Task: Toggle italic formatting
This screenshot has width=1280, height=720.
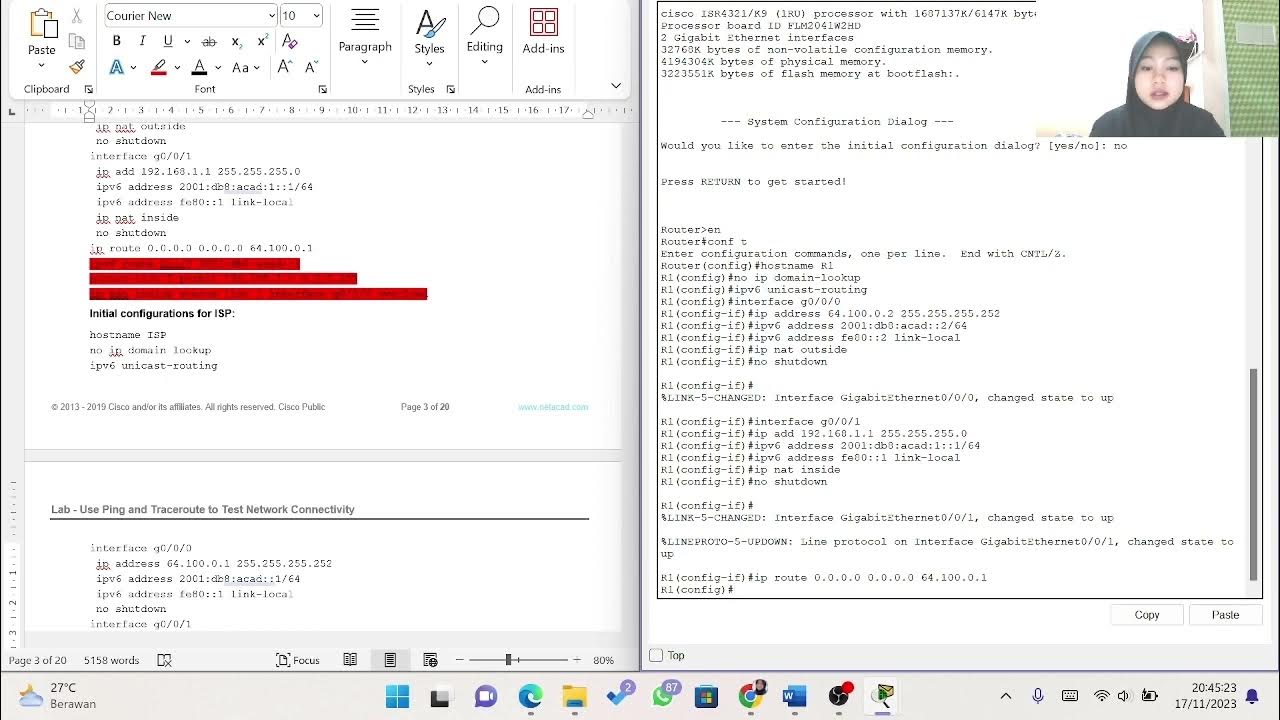Action: tap(141, 41)
